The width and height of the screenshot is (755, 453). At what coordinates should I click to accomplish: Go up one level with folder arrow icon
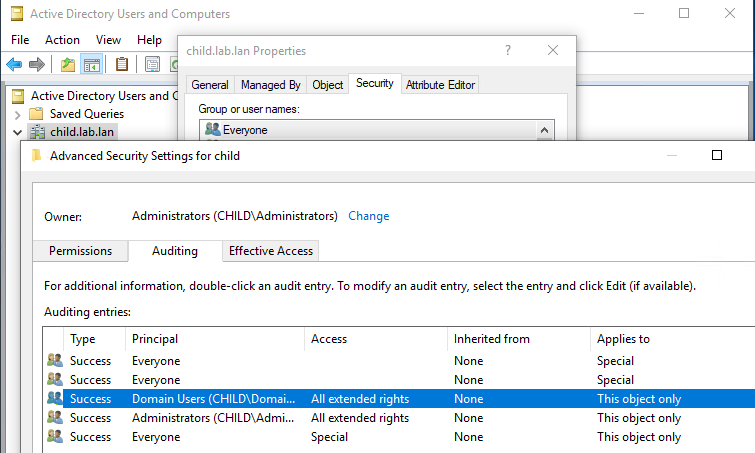67,64
